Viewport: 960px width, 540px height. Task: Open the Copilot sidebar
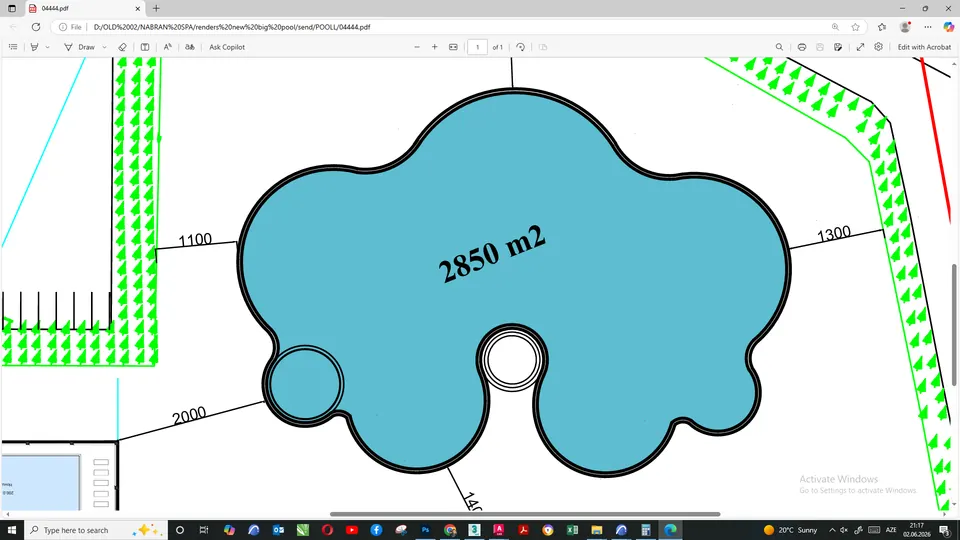point(948,27)
